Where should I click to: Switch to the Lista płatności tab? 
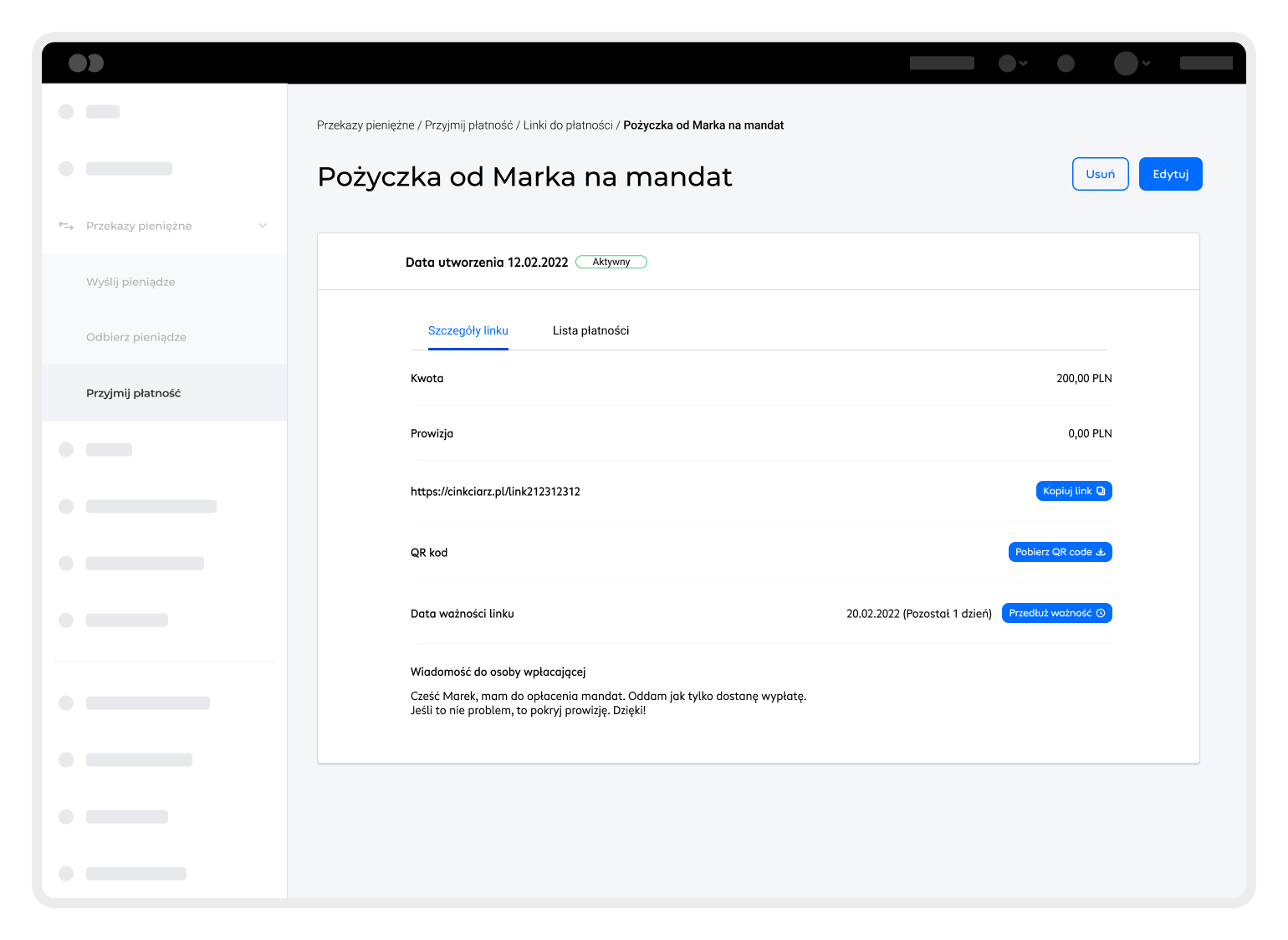(590, 330)
